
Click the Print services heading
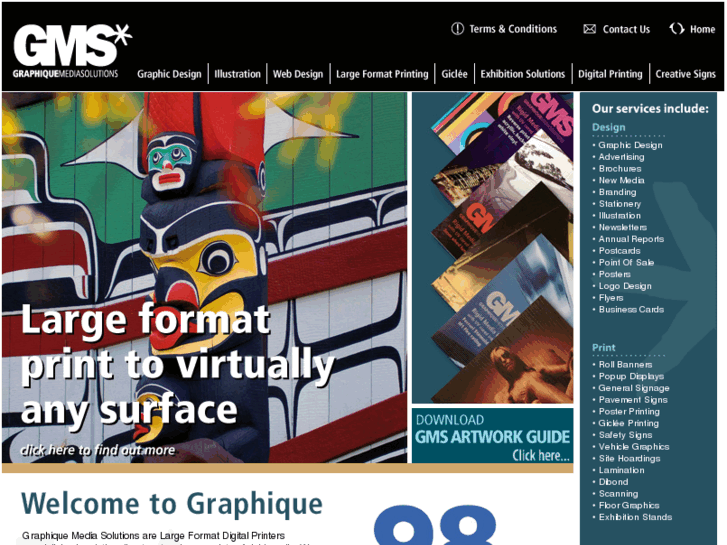click(x=603, y=347)
